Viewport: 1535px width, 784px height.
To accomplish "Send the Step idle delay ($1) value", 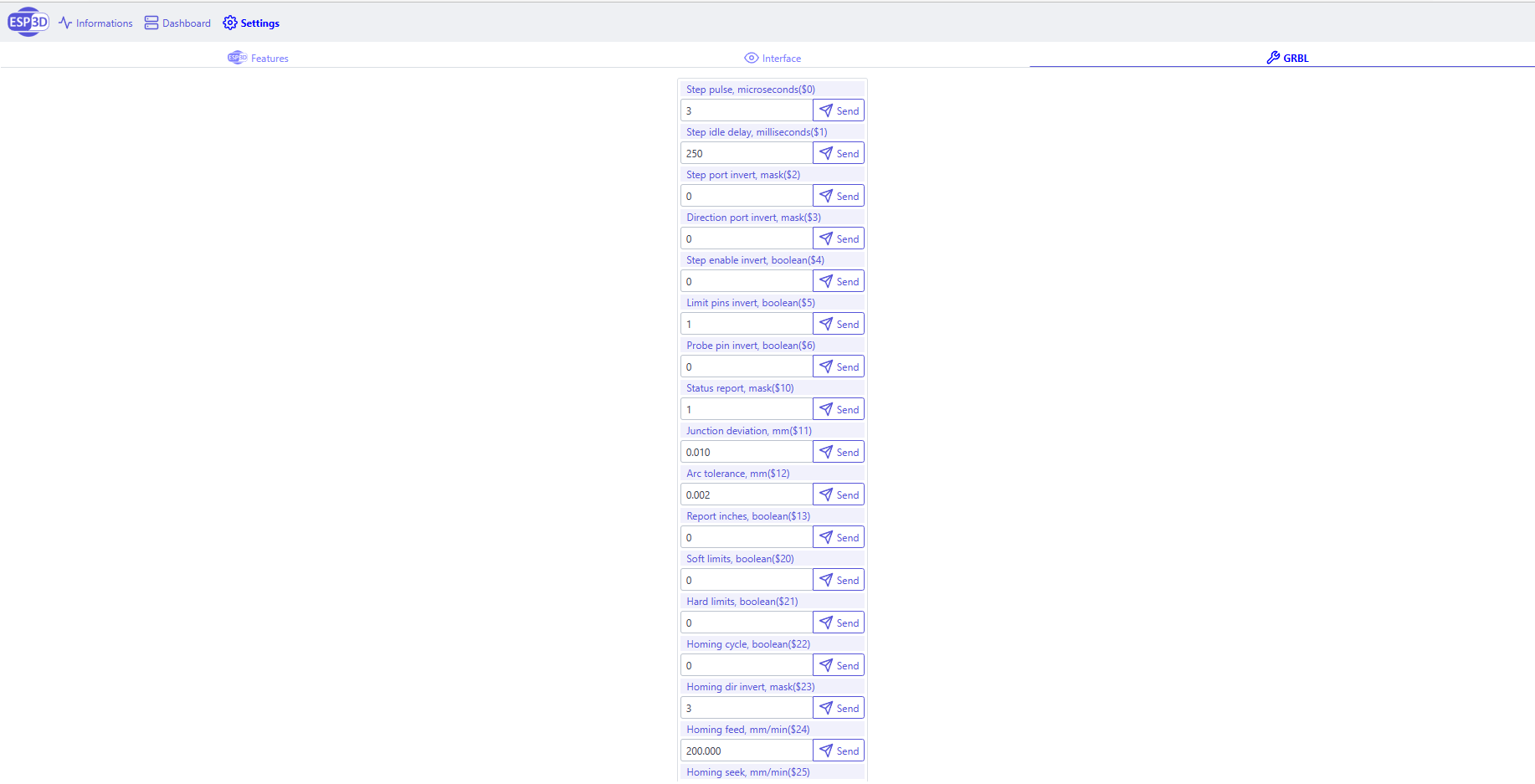I will [838, 153].
